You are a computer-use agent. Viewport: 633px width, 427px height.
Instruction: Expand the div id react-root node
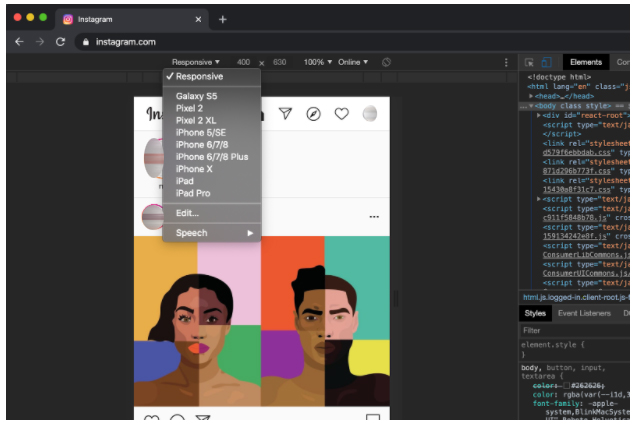[539, 115]
